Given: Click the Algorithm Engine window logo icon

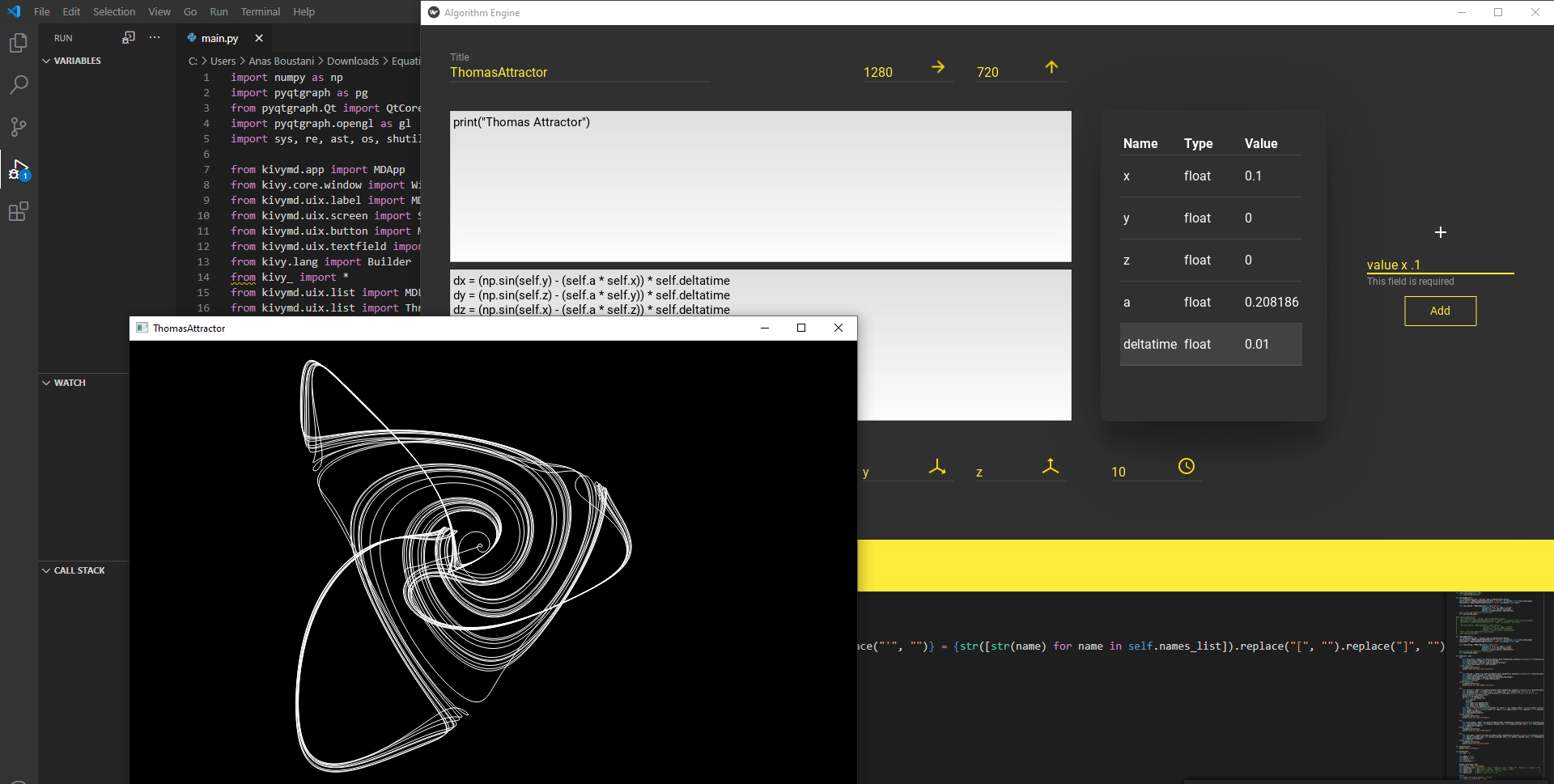Looking at the screenshot, I should pyautogui.click(x=434, y=12).
